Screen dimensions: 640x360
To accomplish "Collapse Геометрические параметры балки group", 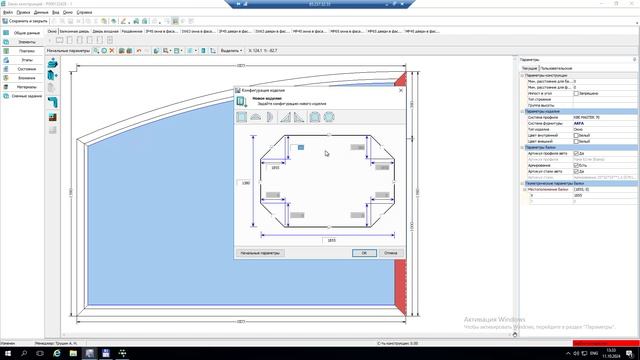I will pyautogui.click(x=522, y=183).
